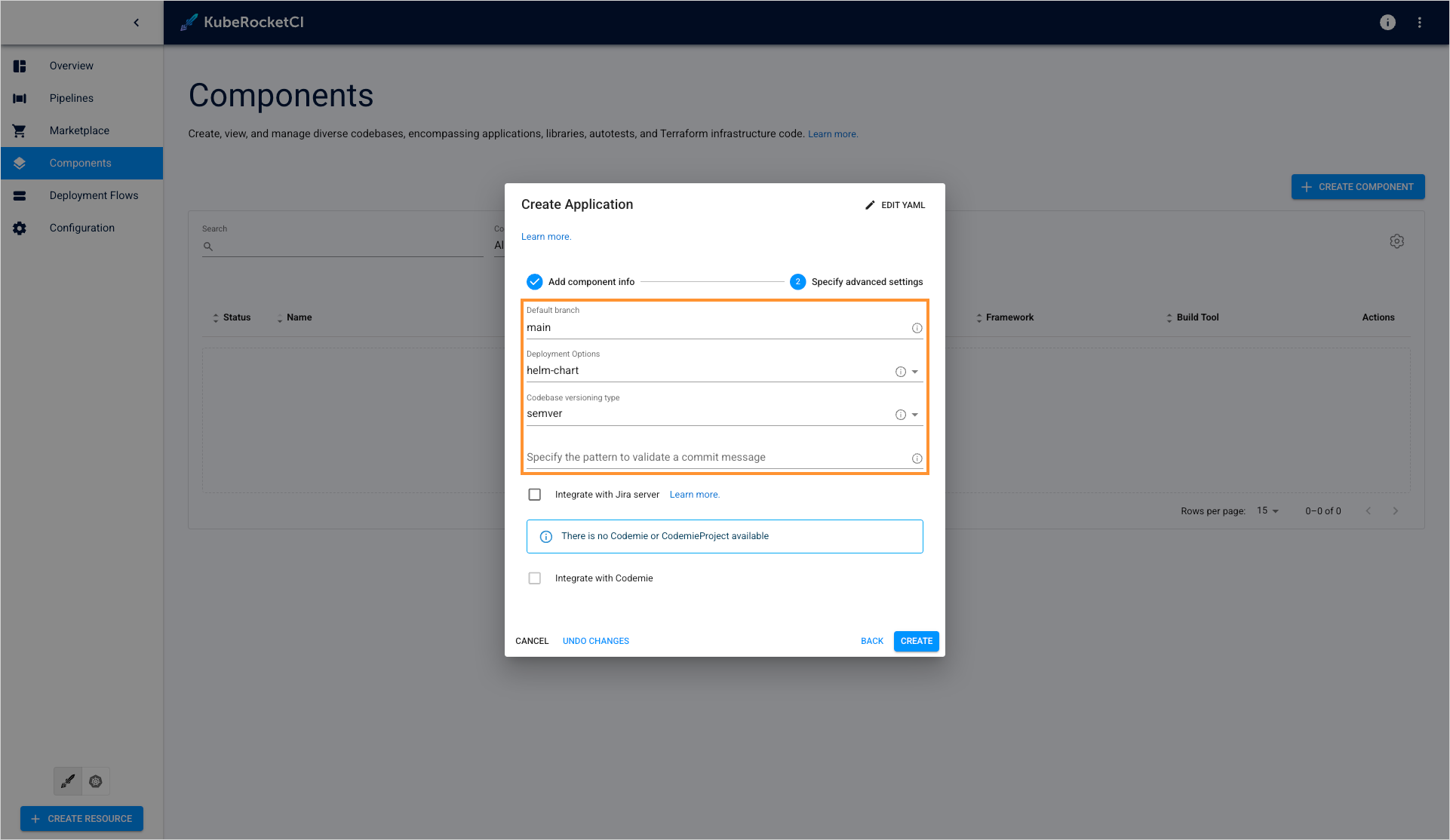The image size is (1450, 840).
Task: Go back to Add component info step
Action: 871,641
